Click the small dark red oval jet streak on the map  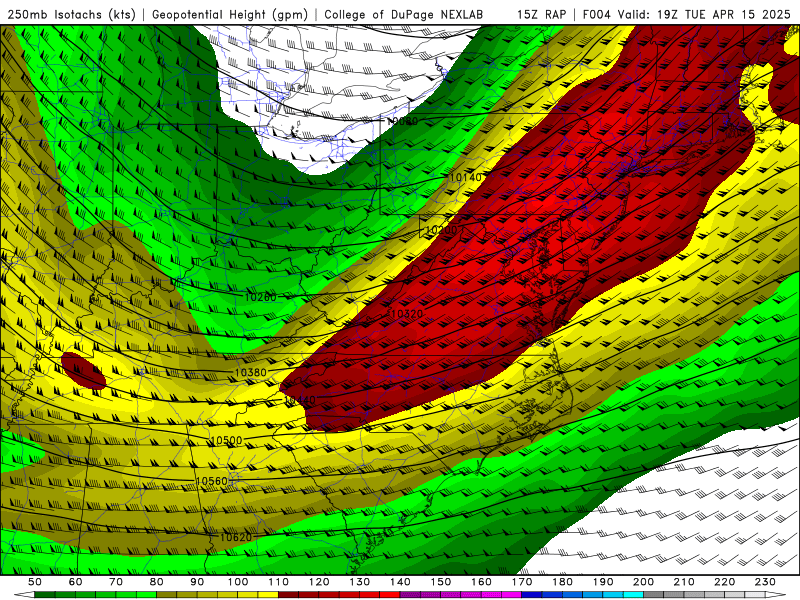point(83,371)
